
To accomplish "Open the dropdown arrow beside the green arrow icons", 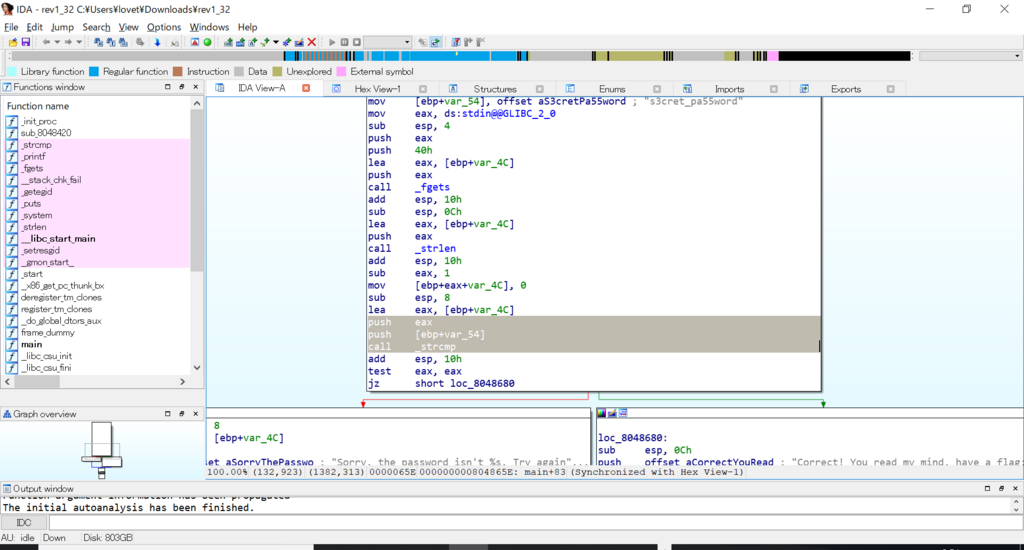I will tap(276, 42).
